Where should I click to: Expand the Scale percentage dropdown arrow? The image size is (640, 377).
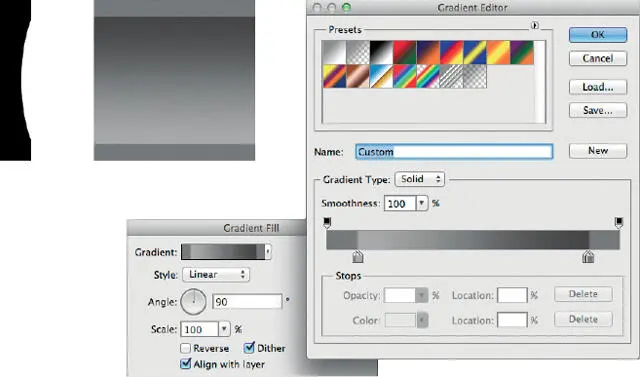click(224, 329)
